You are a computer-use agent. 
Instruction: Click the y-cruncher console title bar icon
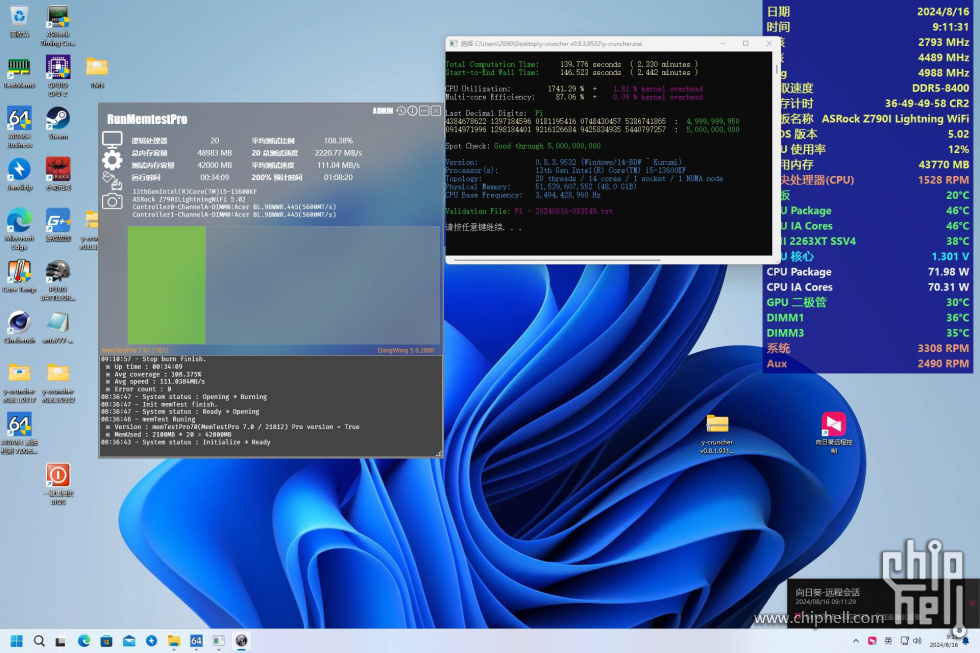(x=452, y=43)
